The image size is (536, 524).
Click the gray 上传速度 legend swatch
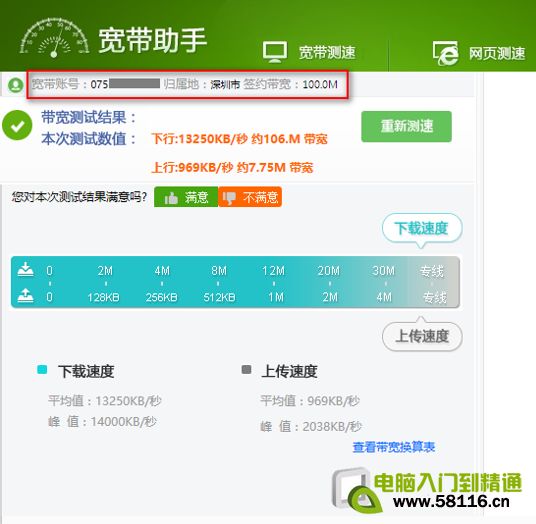point(246,370)
